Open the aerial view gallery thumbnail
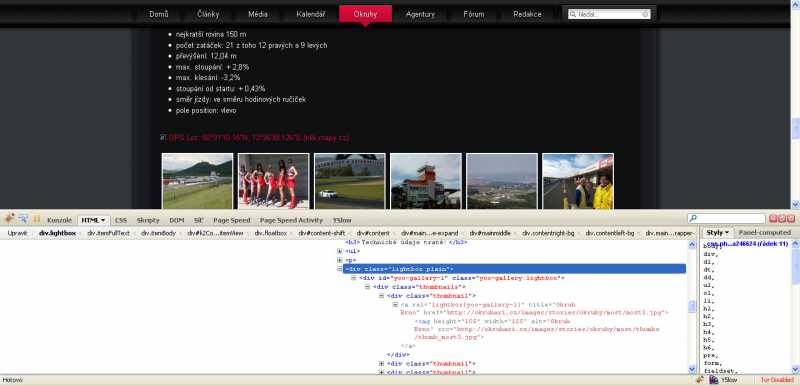Image resolution: width=800 pixels, height=386 pixels. 502,181
